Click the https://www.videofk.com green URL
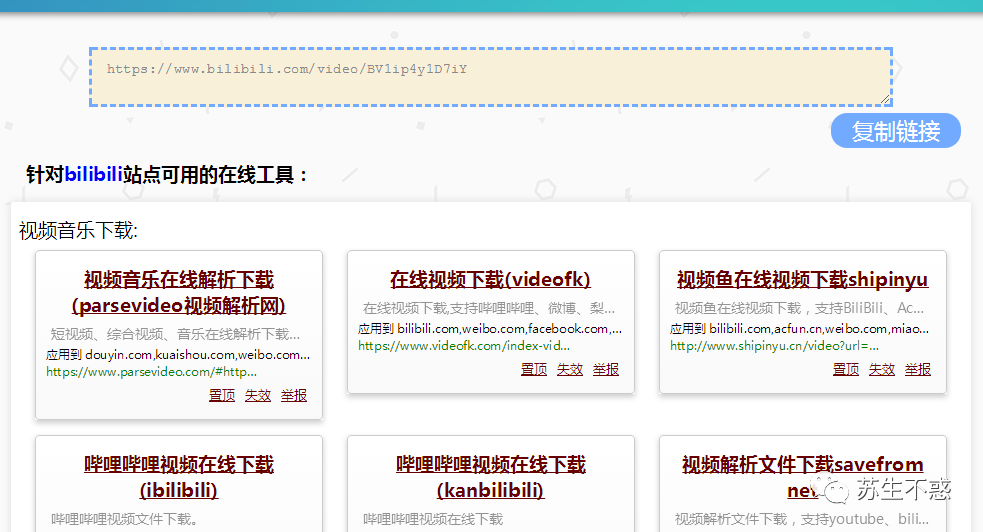Screen dimensions: 983x532 click(464, 345)
